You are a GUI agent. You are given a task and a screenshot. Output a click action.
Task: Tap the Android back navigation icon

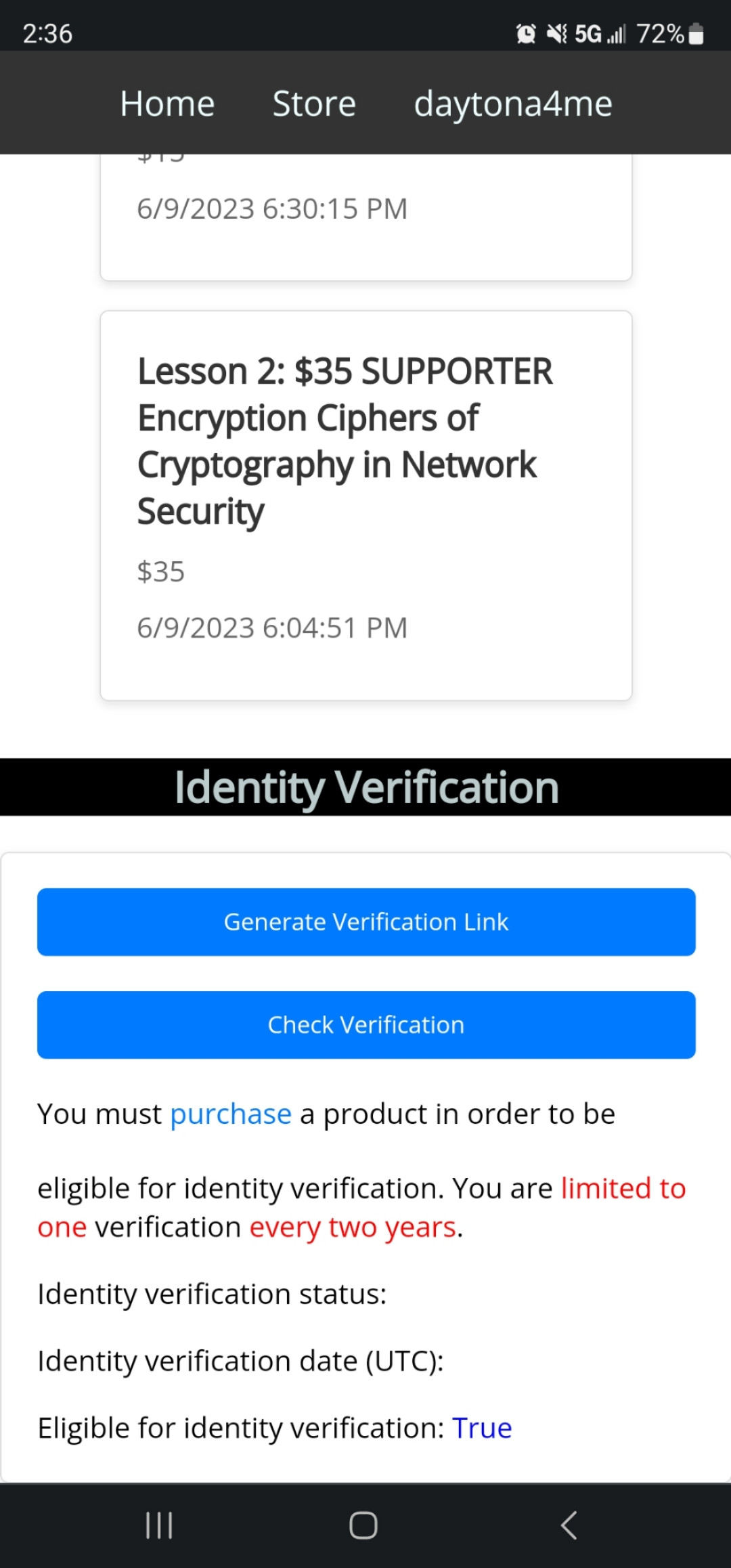tap(569, 1525)
